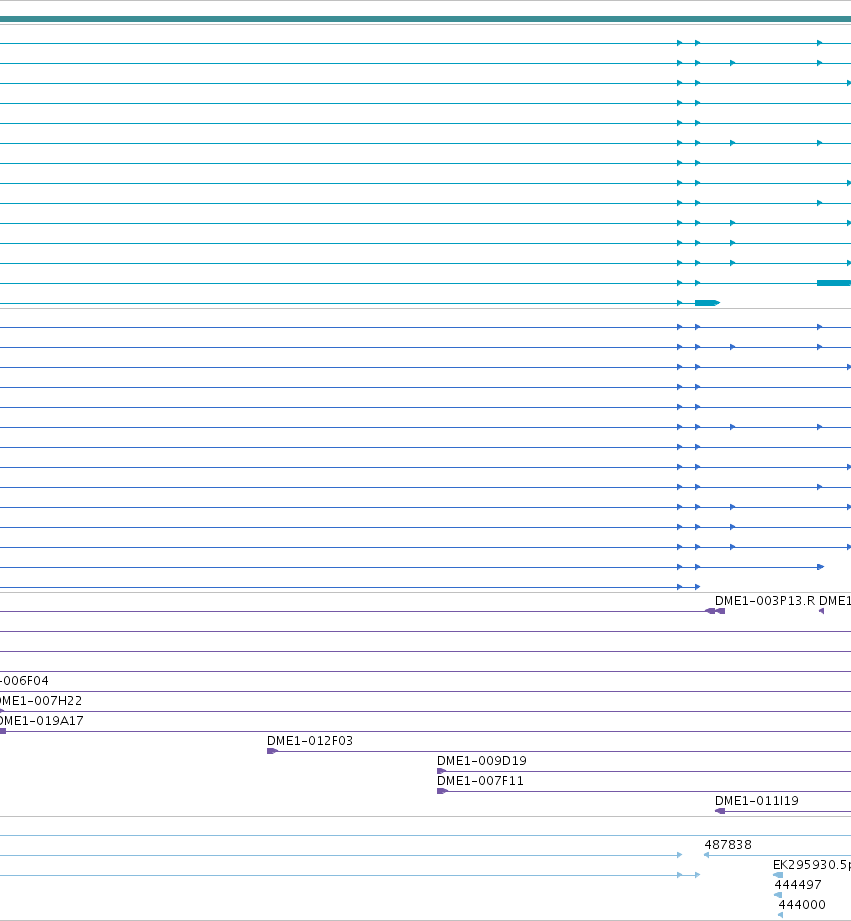Select the purple exon block under DME1-009D19
The width and height of the screenshot is (851, 921).
click(x=442, y=771)
